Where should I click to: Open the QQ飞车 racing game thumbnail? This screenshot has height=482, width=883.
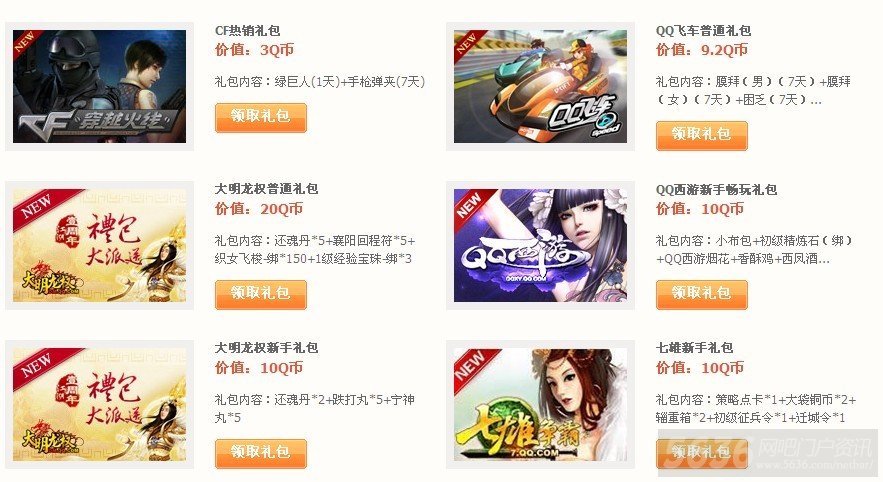(540, 86)
